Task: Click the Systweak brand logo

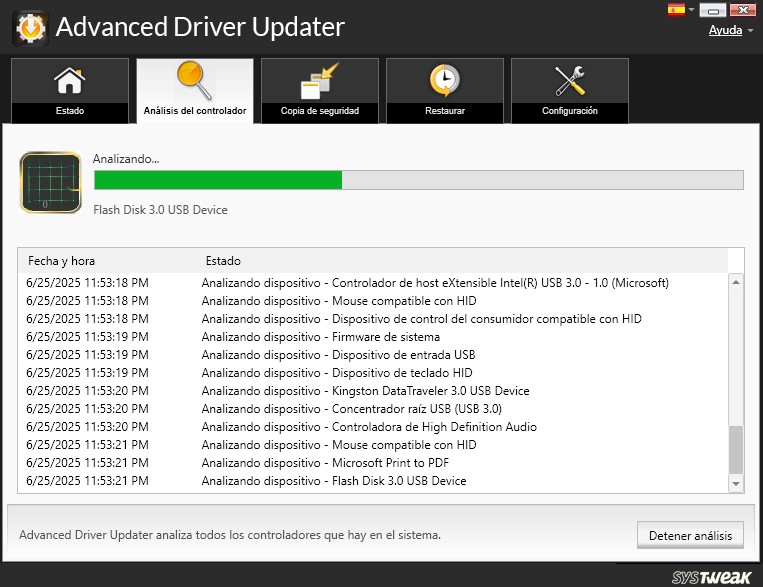Action: 711,577
